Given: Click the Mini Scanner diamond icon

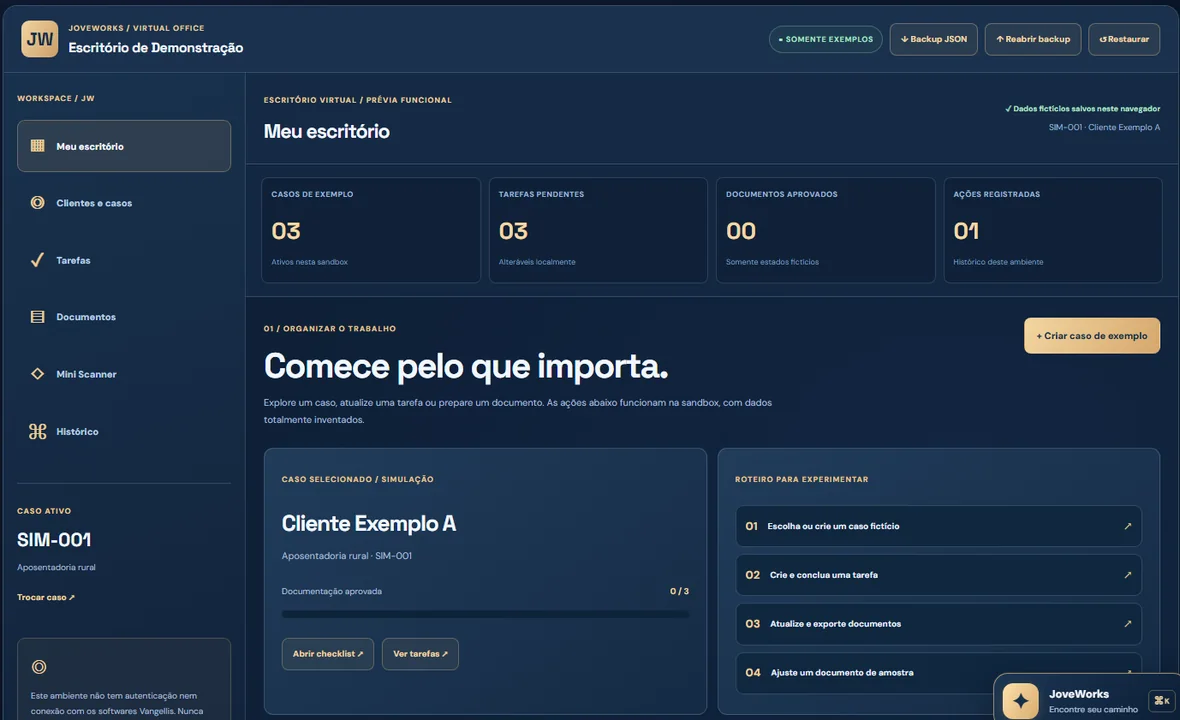Looking at the screenshot, I should pyautogui.click(x=37, y=374).
